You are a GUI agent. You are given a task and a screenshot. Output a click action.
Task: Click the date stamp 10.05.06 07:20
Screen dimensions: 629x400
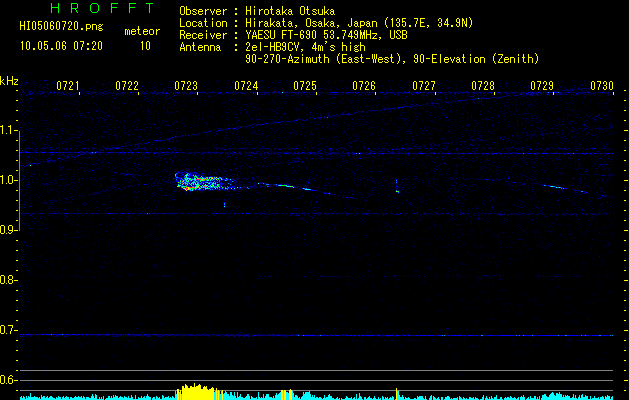[x=61, y=46]
